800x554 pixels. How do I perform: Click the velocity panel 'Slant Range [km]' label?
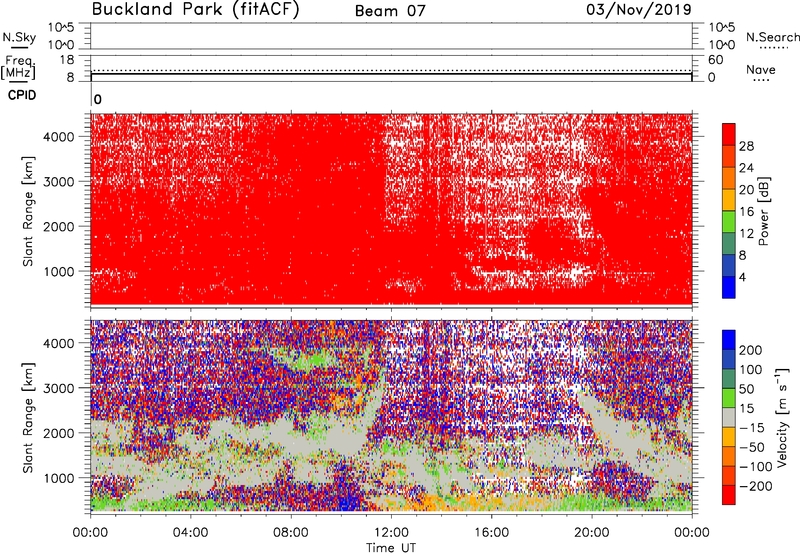(x=28, y=417)
